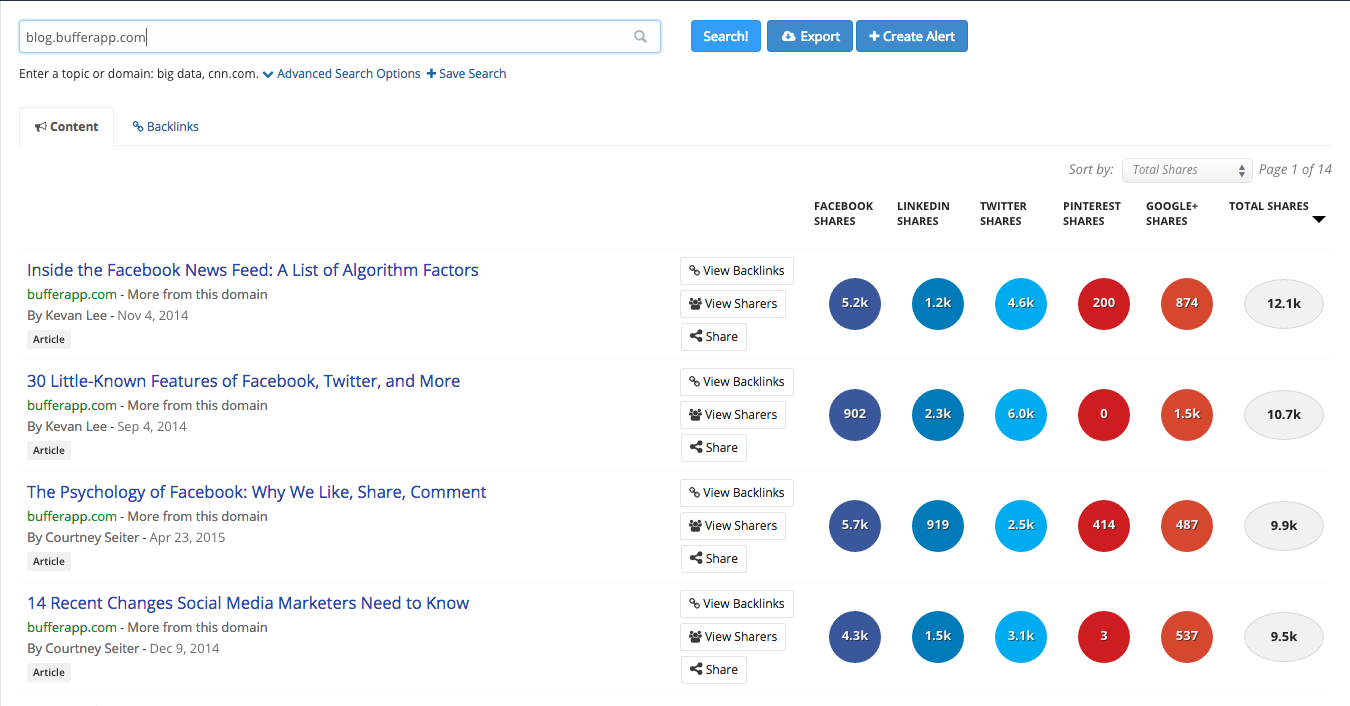This screenshot has width=1350, height=706.
Task: Click the Save Search link
Action: pyautogui.click(x=466, y=74)
